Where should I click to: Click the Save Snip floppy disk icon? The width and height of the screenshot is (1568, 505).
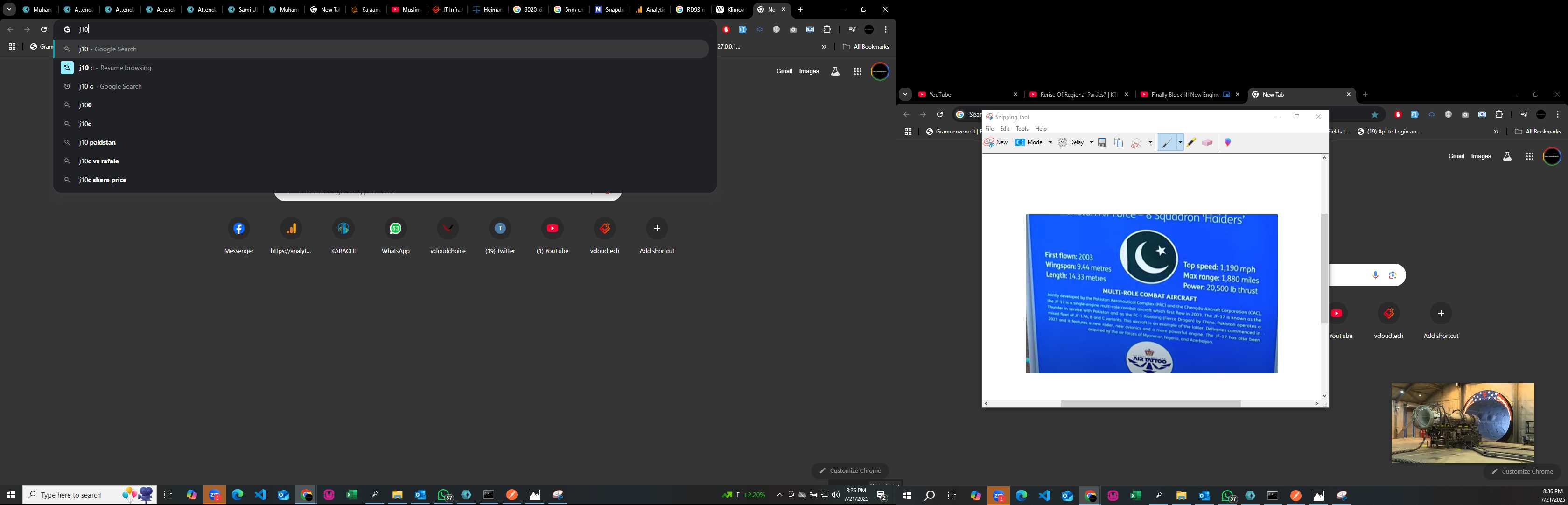tap(1102, 142)
